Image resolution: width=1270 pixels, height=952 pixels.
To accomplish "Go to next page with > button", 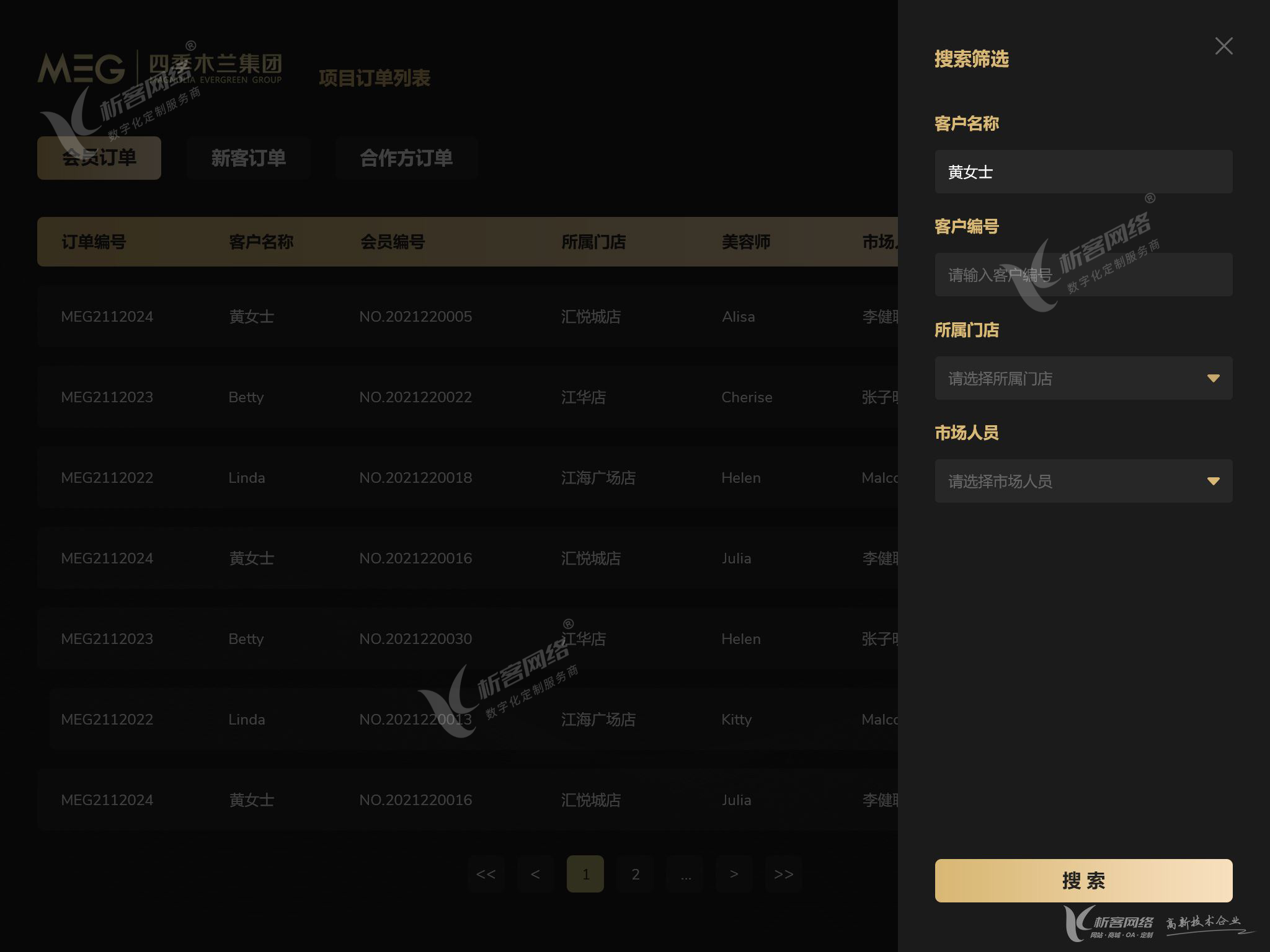I will point(734,874).
